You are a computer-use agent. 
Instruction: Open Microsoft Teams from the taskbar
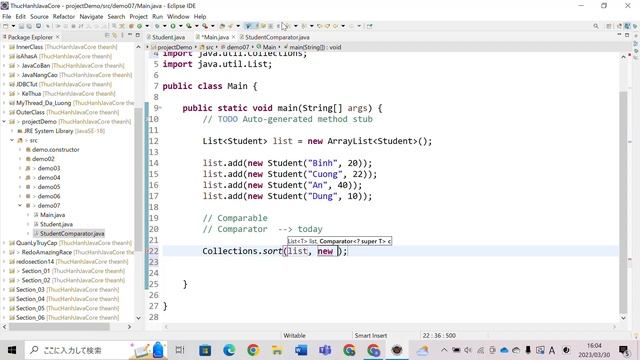(x=325, y=350)
